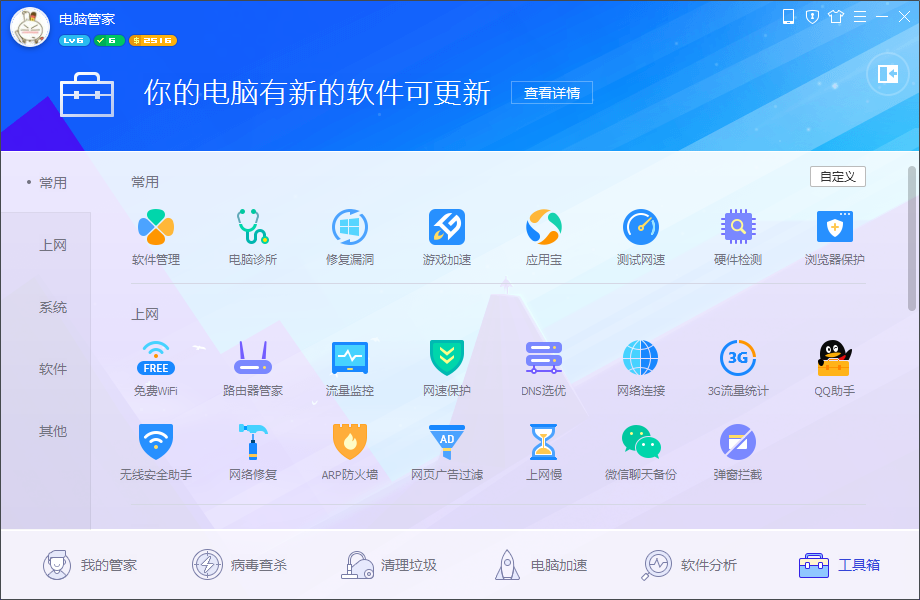This screenshot has height=600, width=920.
Task: Click the vertical scrollbar in tool list
Action: click(912, 238)
